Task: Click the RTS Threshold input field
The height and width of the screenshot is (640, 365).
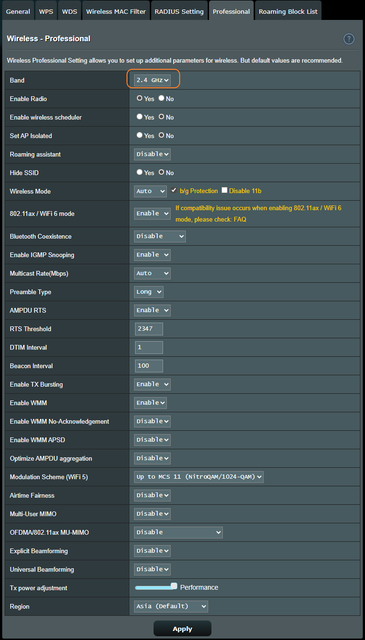Action: tap(149, 329)
